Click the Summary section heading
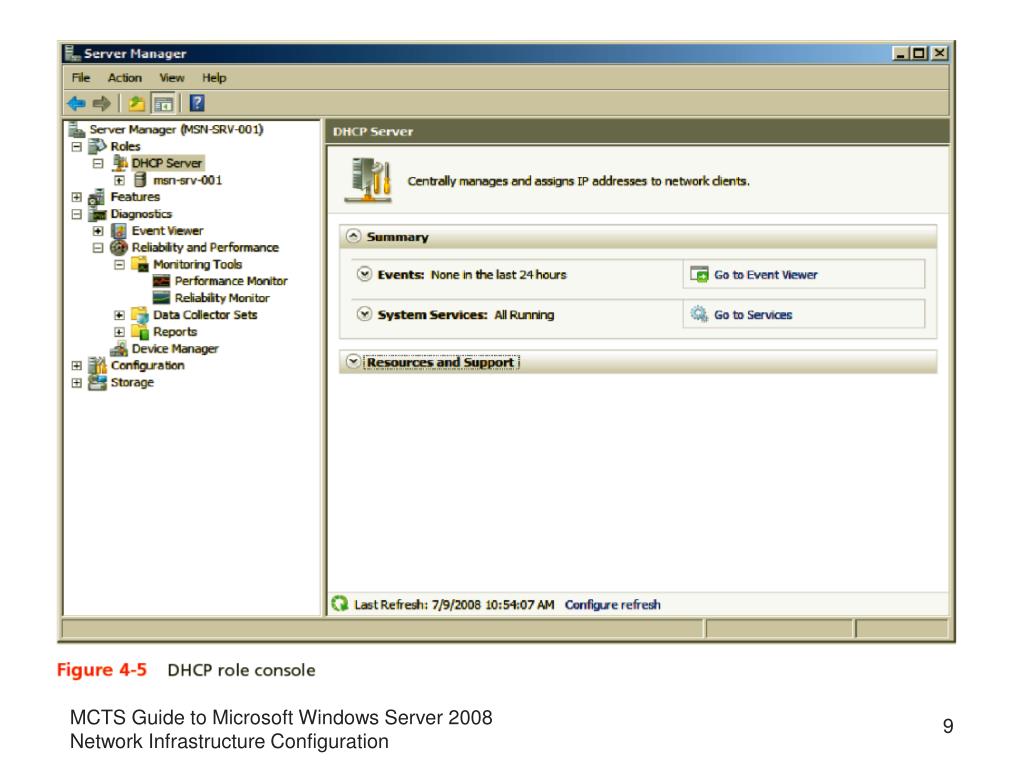The height and width of the screenshot is (768, 1024). coord(398,237)
